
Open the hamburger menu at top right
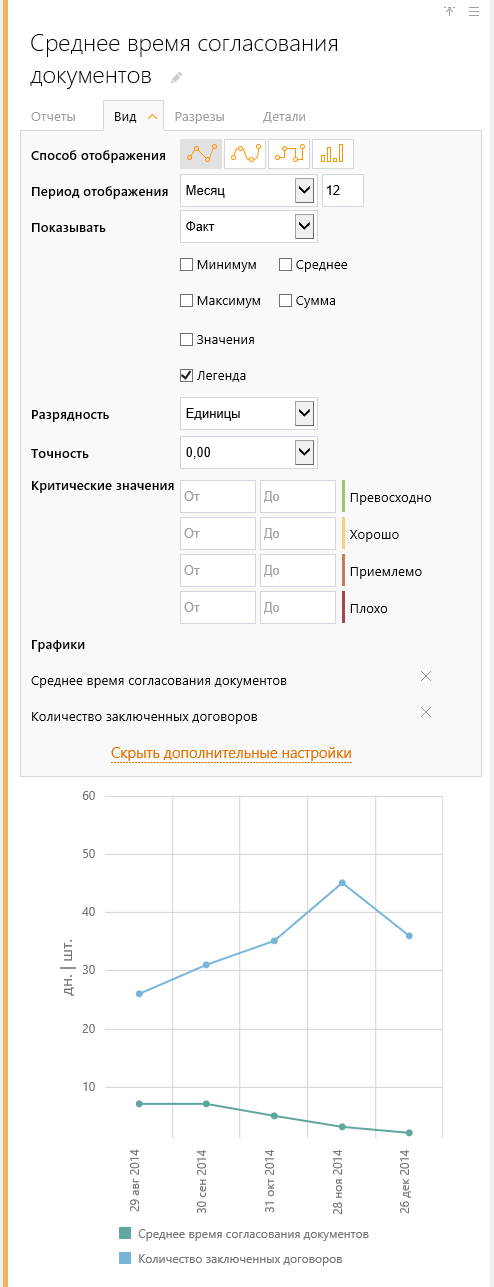coord(474,11)
